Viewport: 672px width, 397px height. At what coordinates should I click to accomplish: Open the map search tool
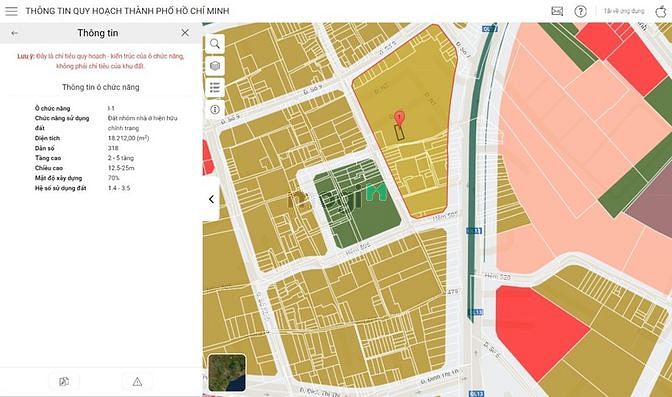(215, 44)
